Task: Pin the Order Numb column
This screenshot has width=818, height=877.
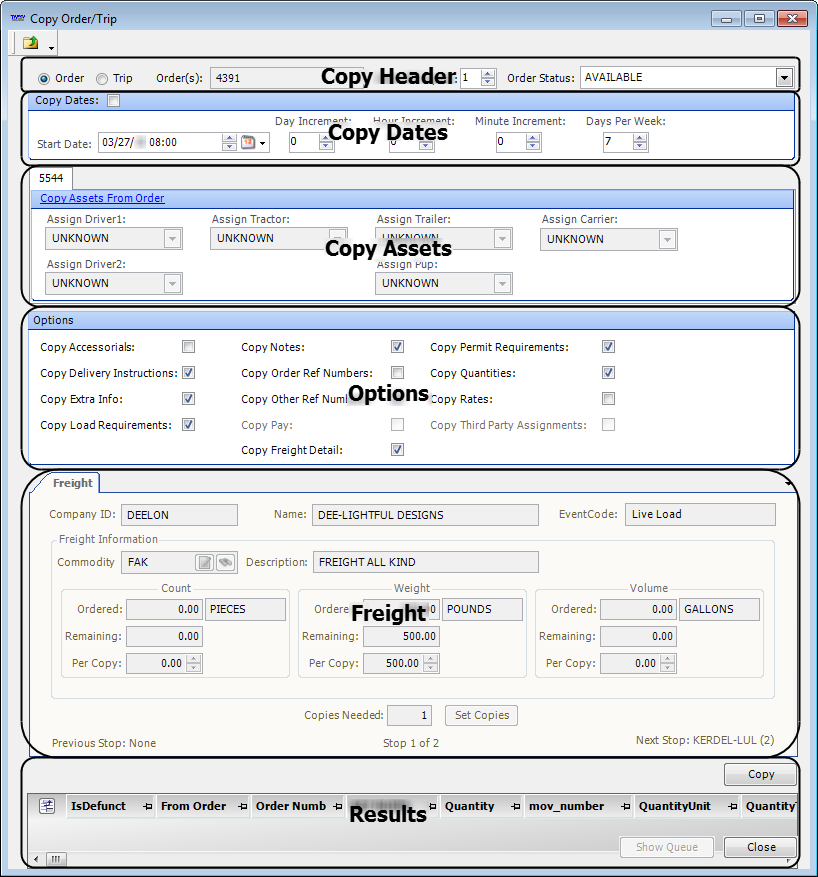Action: (338, 807)
